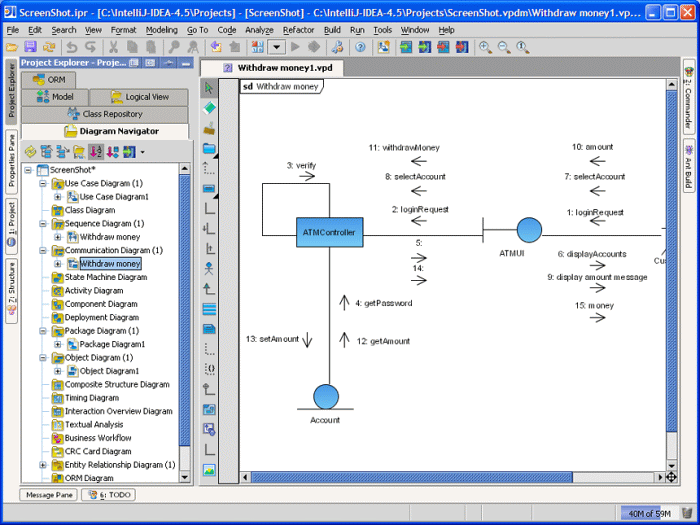Screen dimensions: 700x525
Task: Click the Zoom actual size magnifier icon
Action: pos(523,47)
